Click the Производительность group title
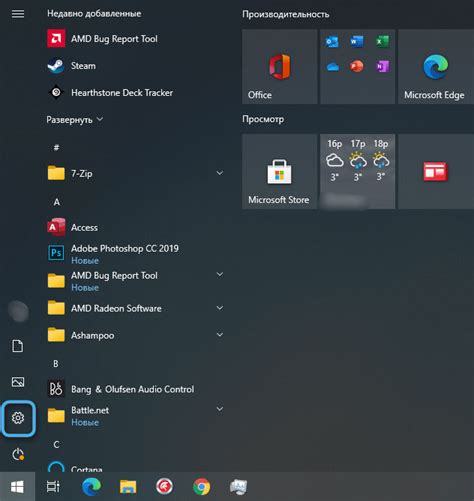 click(x=286, y=14)
